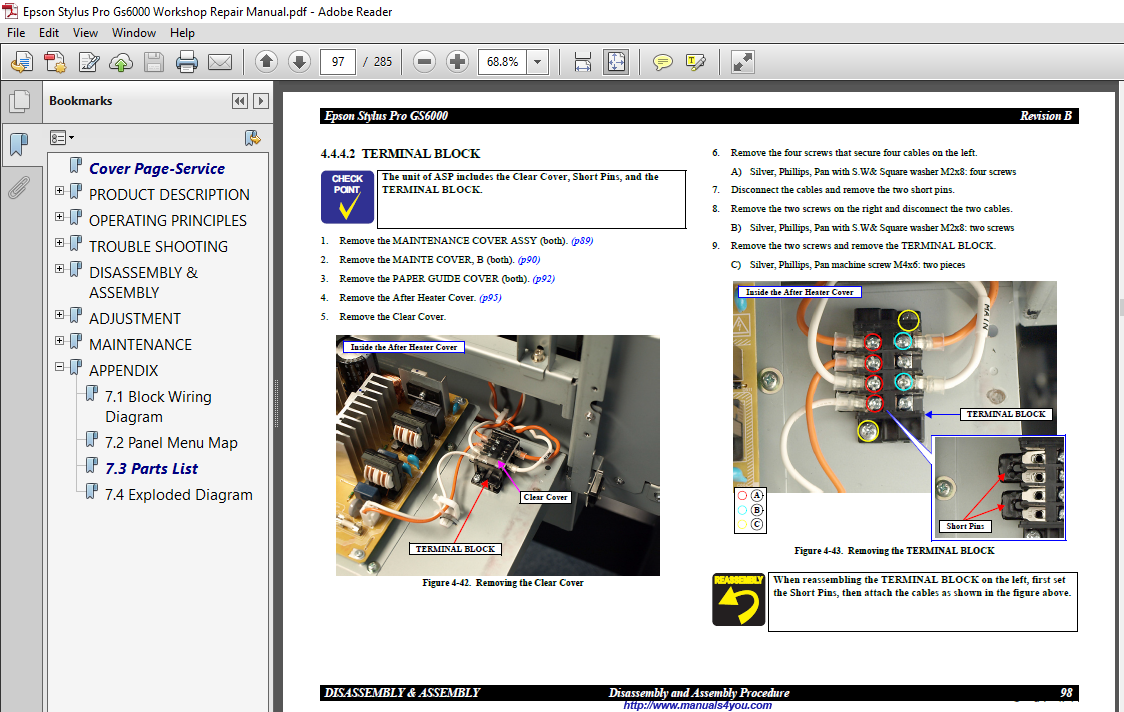Select the Bookmarks panel icon
Screen dimensions: 1124x712
[x=19, y=144]
